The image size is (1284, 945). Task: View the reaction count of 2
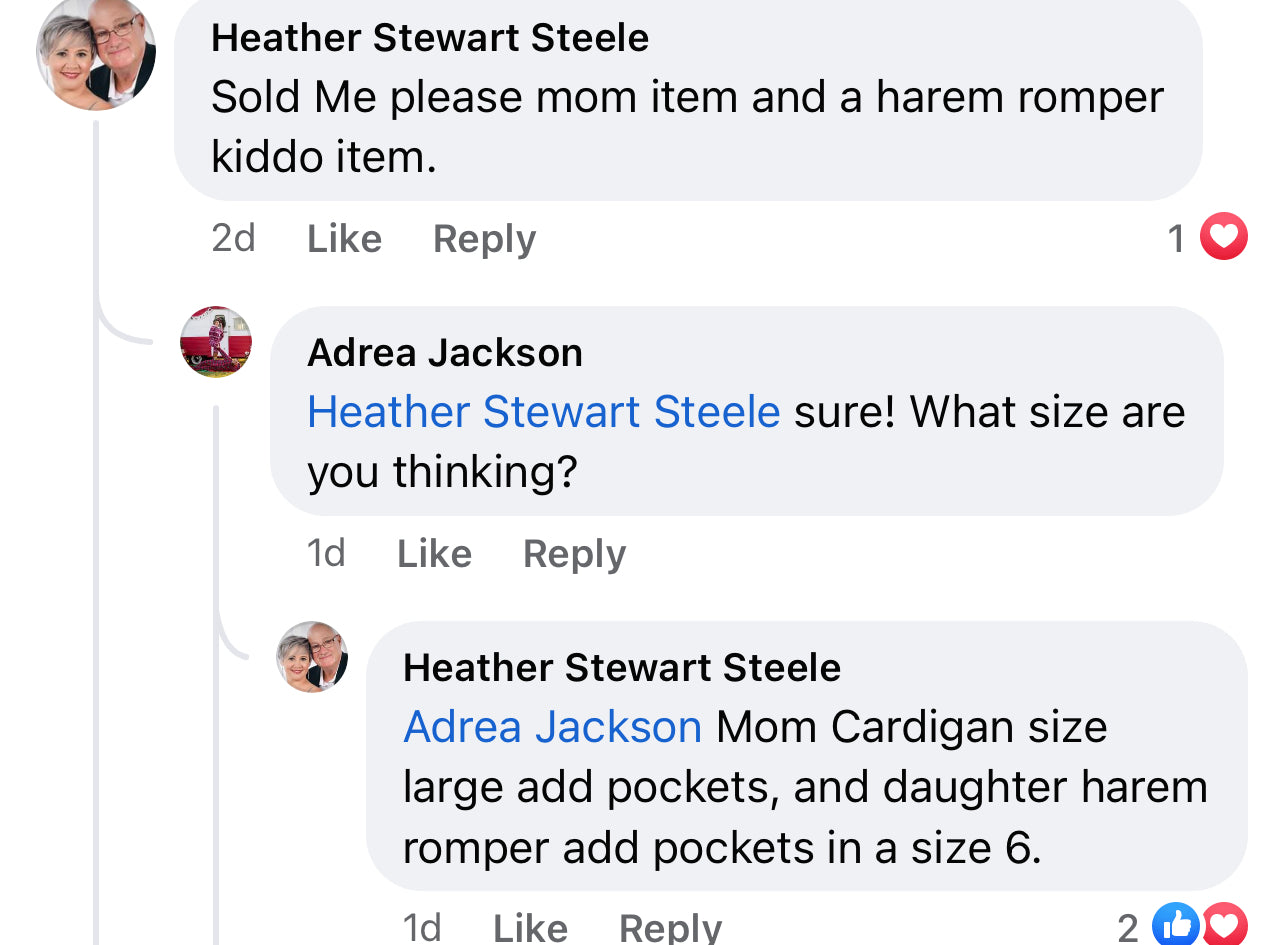[x=1128, y=927]
